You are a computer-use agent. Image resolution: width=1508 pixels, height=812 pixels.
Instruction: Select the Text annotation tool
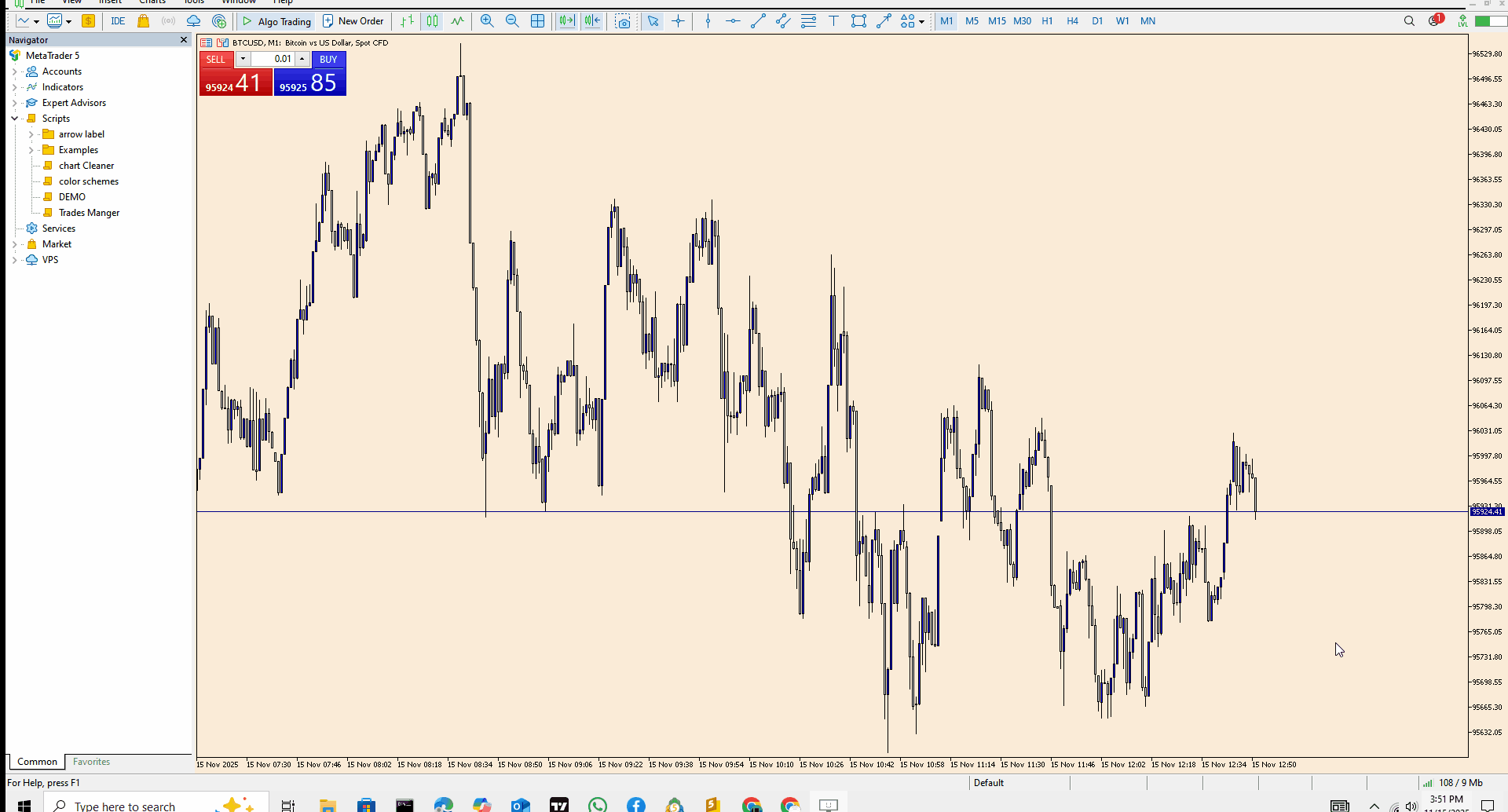[833, 21]
